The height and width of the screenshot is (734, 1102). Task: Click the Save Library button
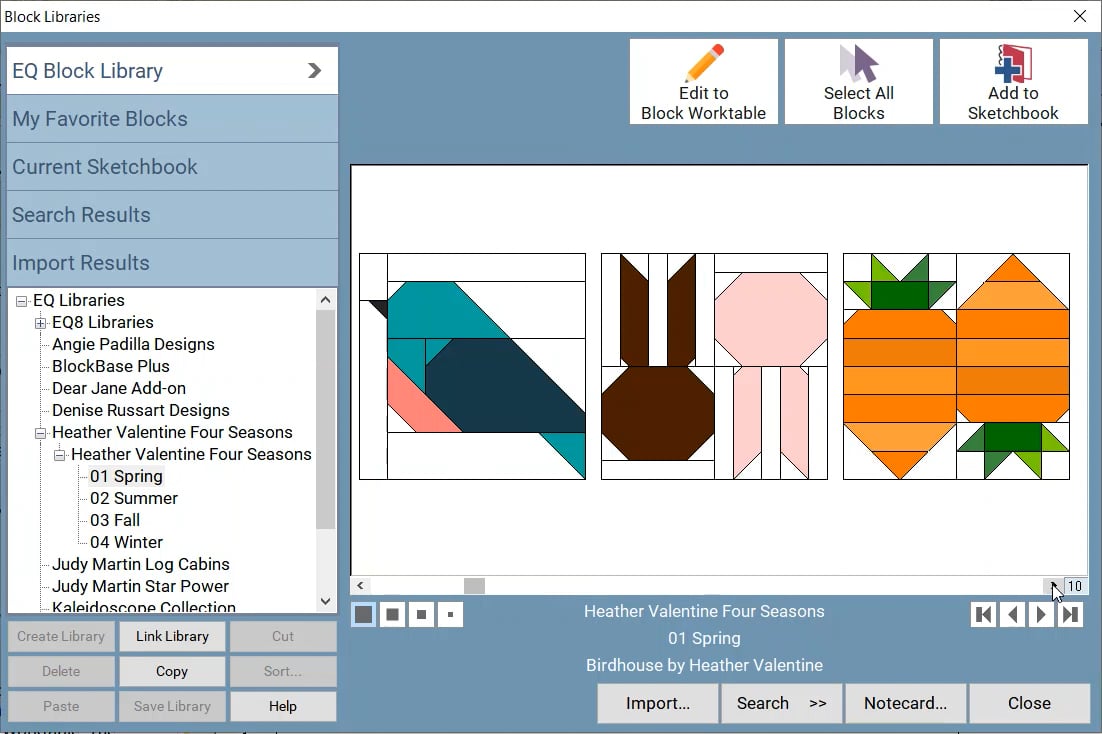(172, 707)
